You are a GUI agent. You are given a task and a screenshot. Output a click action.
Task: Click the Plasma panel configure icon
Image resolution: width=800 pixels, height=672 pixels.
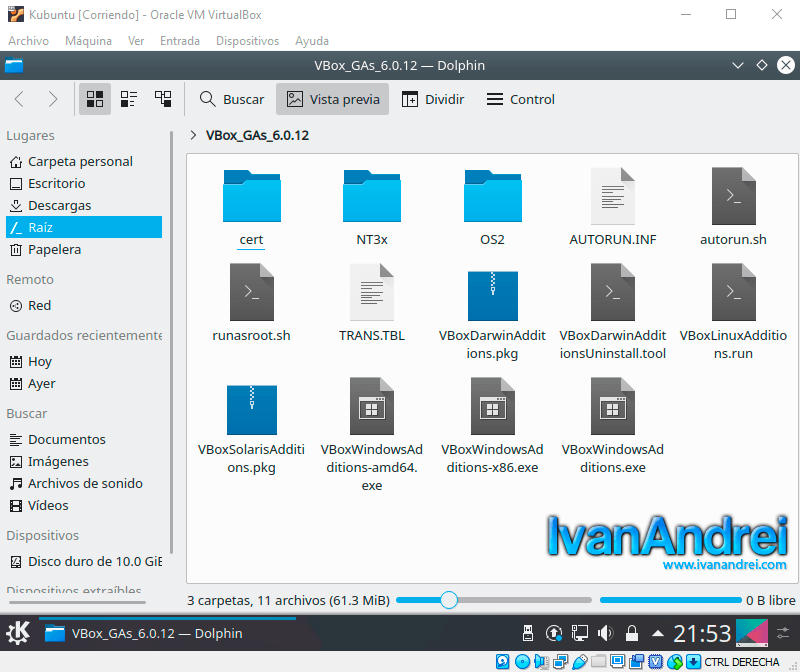coord(783,633)
